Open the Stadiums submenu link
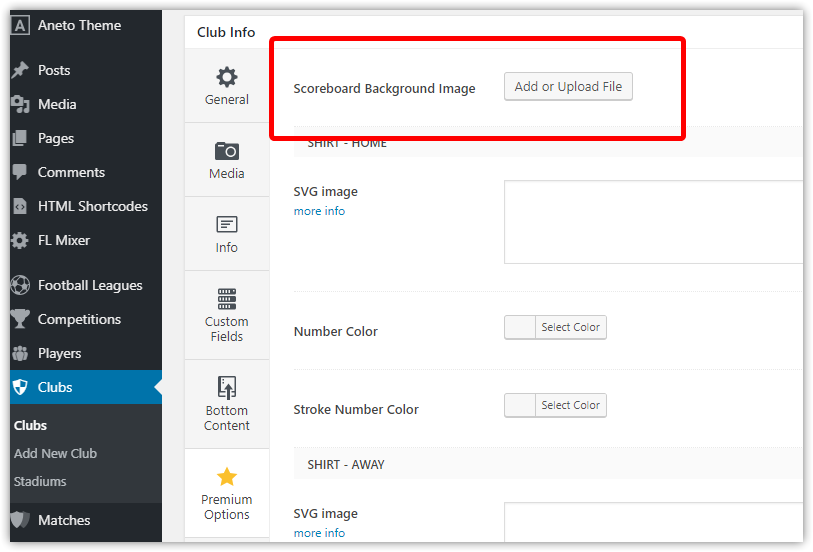813x552 pixels. 40,482
